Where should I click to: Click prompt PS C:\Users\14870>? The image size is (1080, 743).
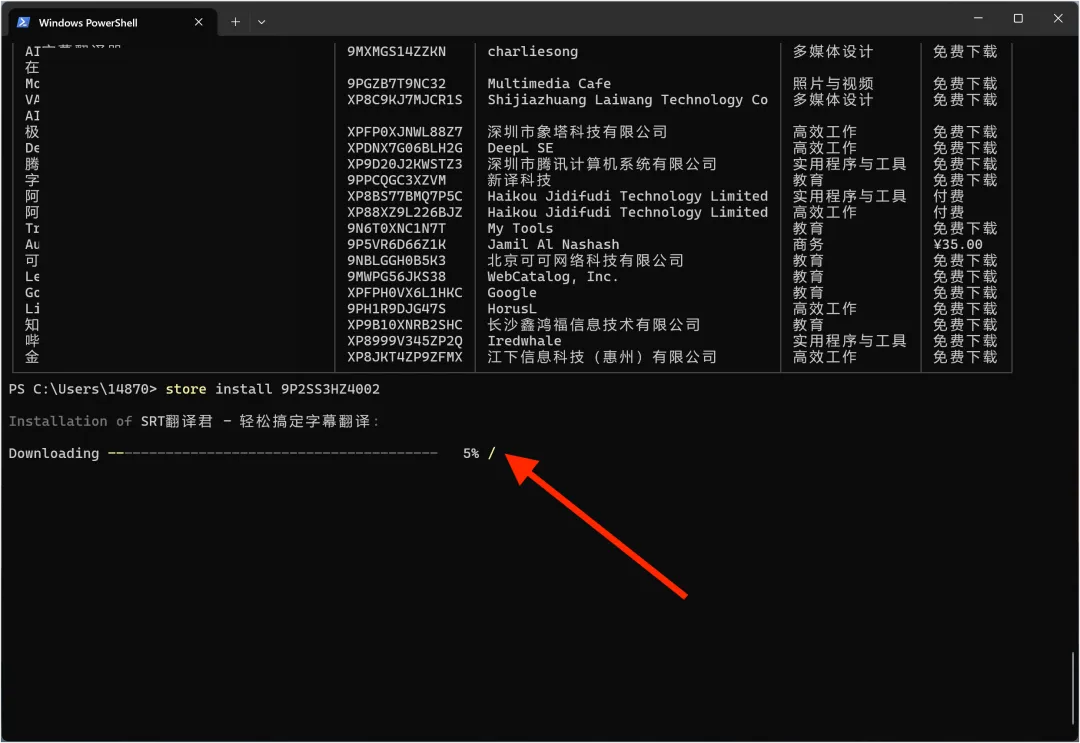pyautogui.click(x=83, y=389)
